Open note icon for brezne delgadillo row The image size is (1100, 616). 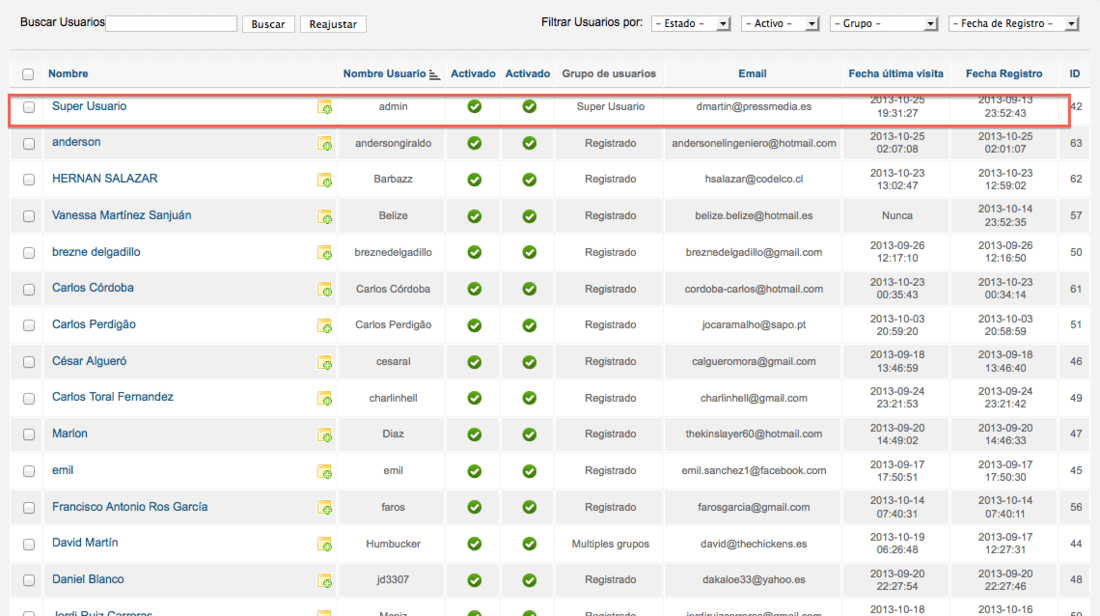(x=324, y=253)
